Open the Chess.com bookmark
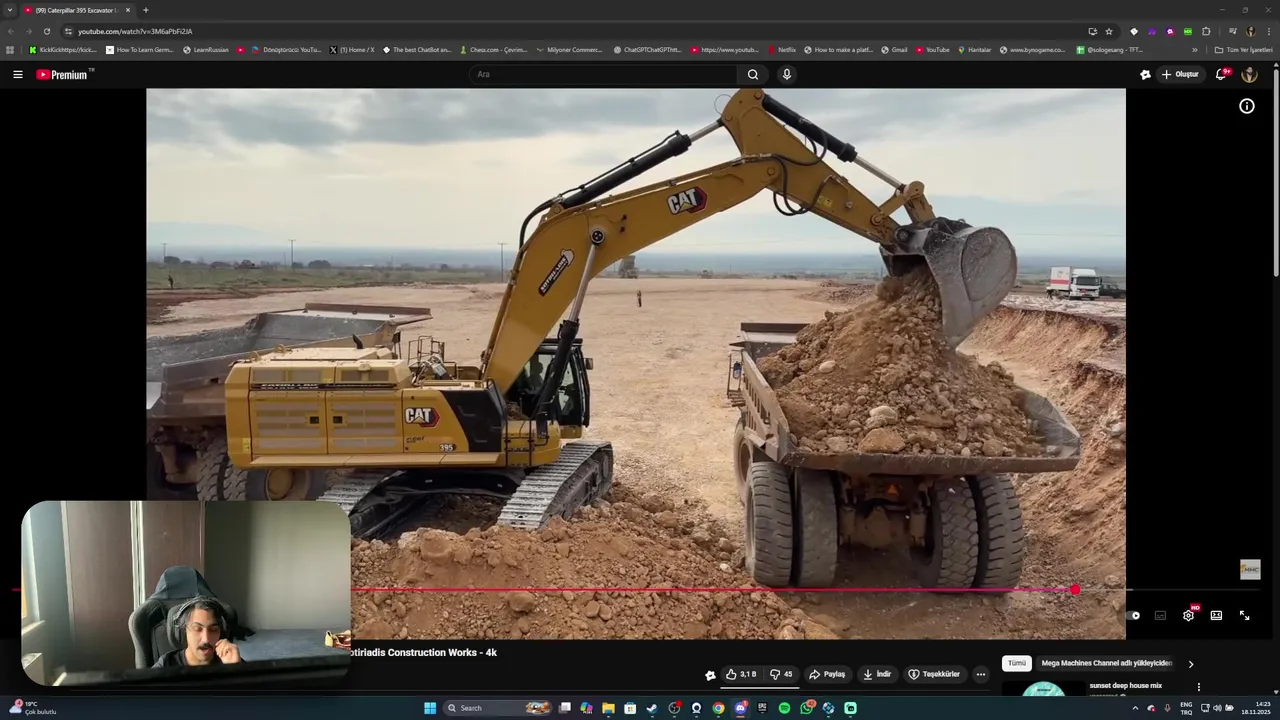1280x720 pixels. coord(493,50)
